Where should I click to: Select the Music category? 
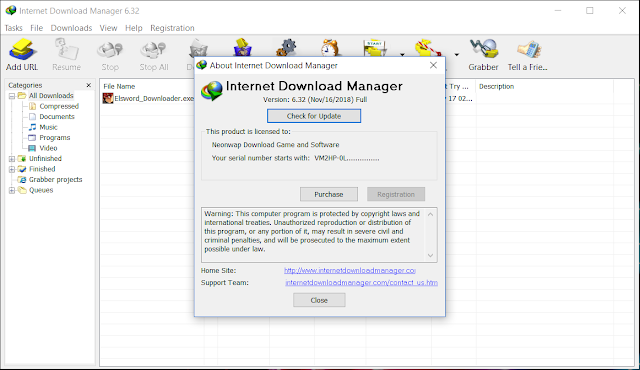pos(48,127)
